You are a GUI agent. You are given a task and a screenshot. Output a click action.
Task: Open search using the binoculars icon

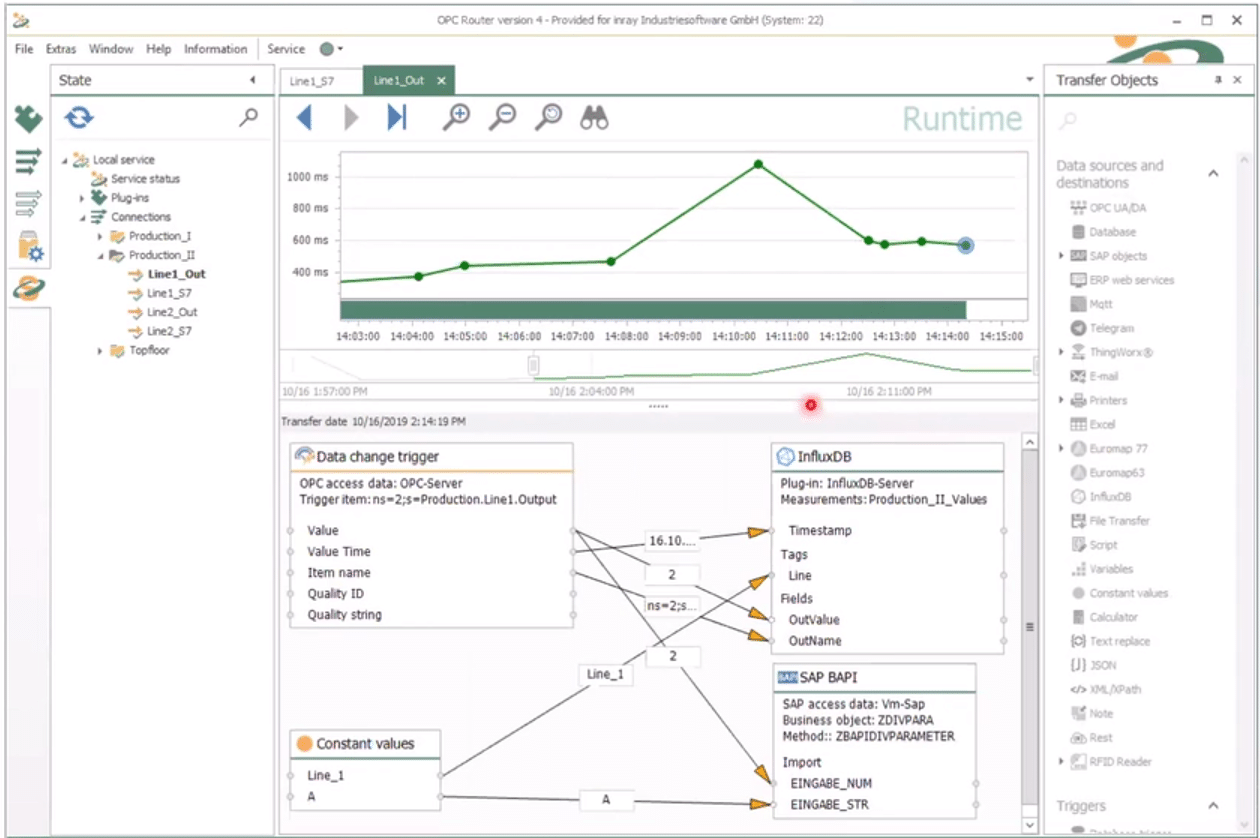tap(594, 117)
